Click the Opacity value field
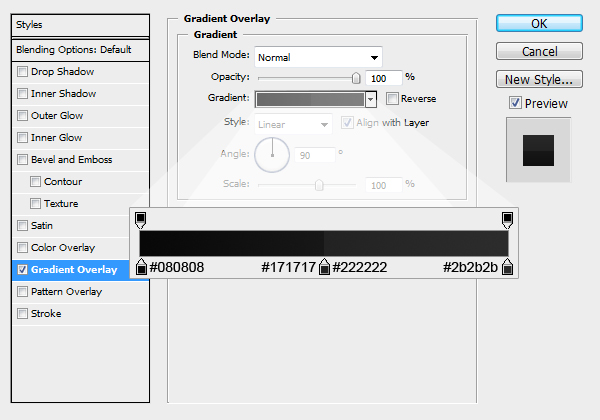This screenshot has width=600, height=420. pyautogui.click(x=383, y=78)
